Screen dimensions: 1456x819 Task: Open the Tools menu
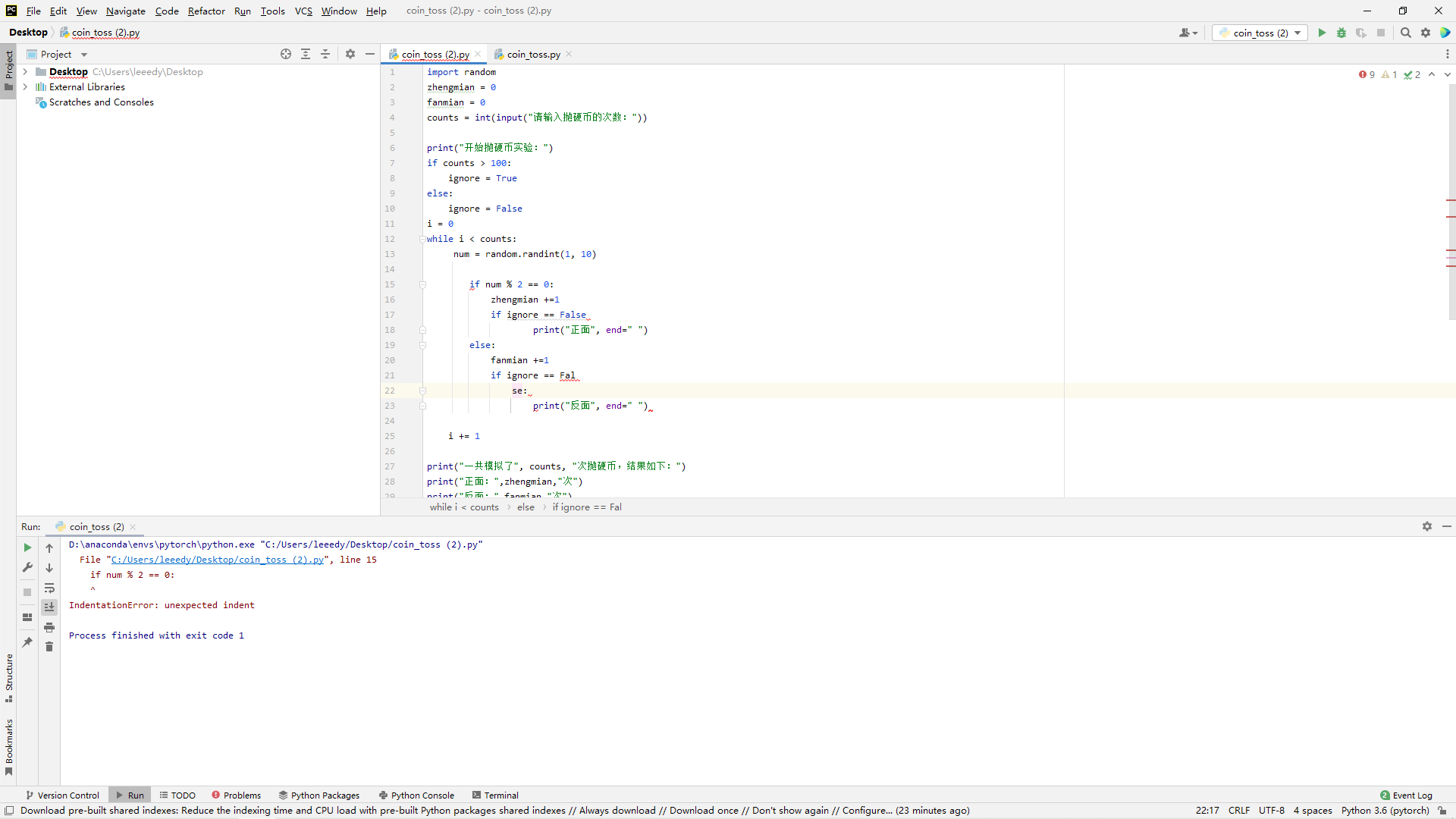point(272,11)
